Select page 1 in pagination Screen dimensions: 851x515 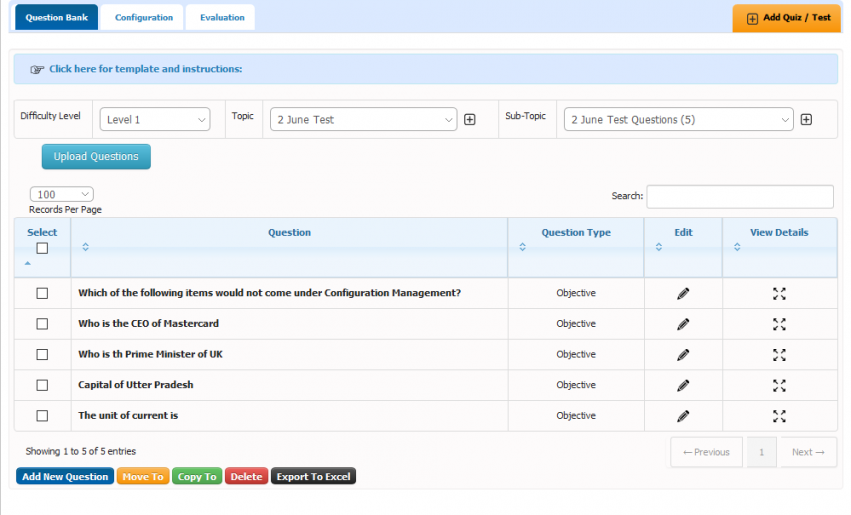tap(761, 452)
